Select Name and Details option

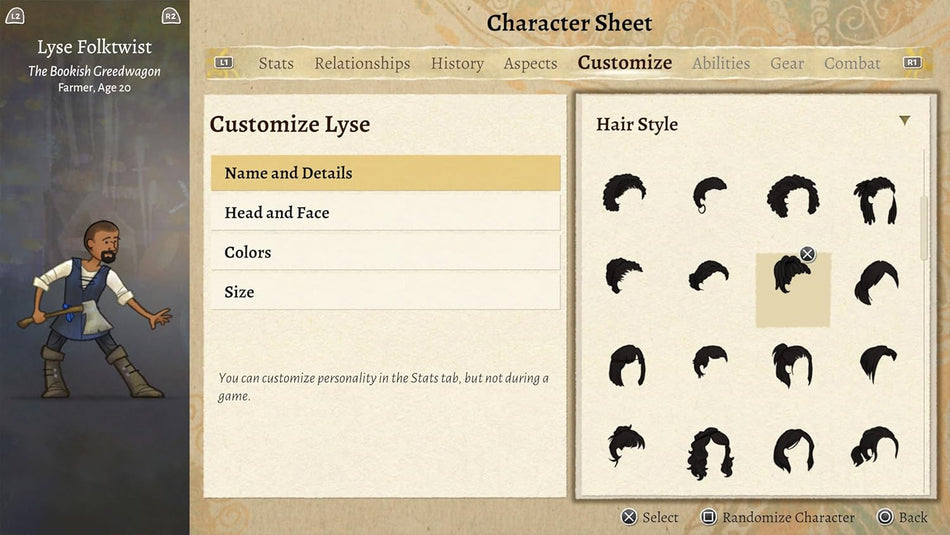[x=385, y=173]
